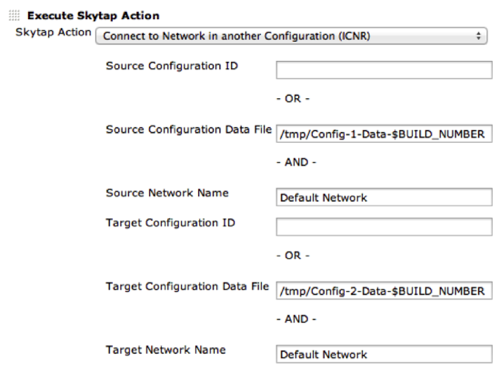
Task: Open the Skytap Action dropdown
Action: point(291,36)
